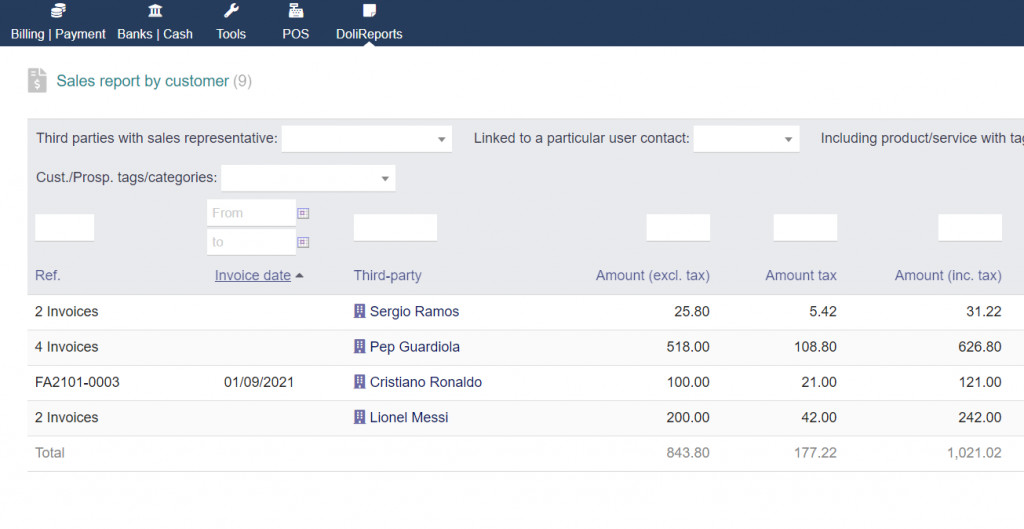This screenshot has width=1024, height=529.
Task: Sort by Invoice date column header
Action: click(253, 276)
